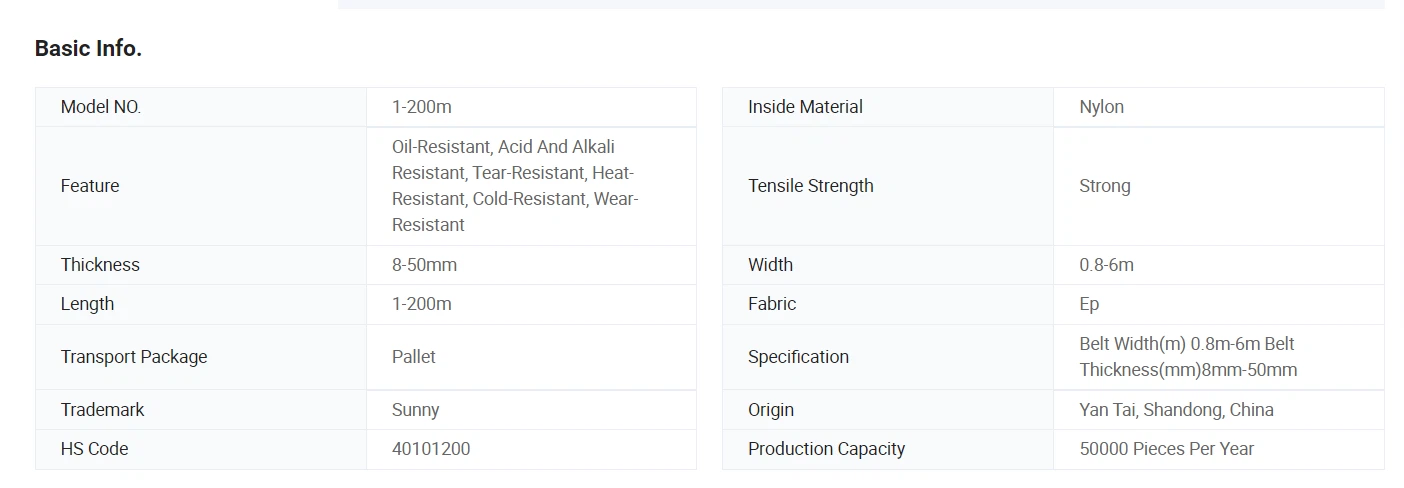Click the Basic Info. heading

click(x=88, y=48)
